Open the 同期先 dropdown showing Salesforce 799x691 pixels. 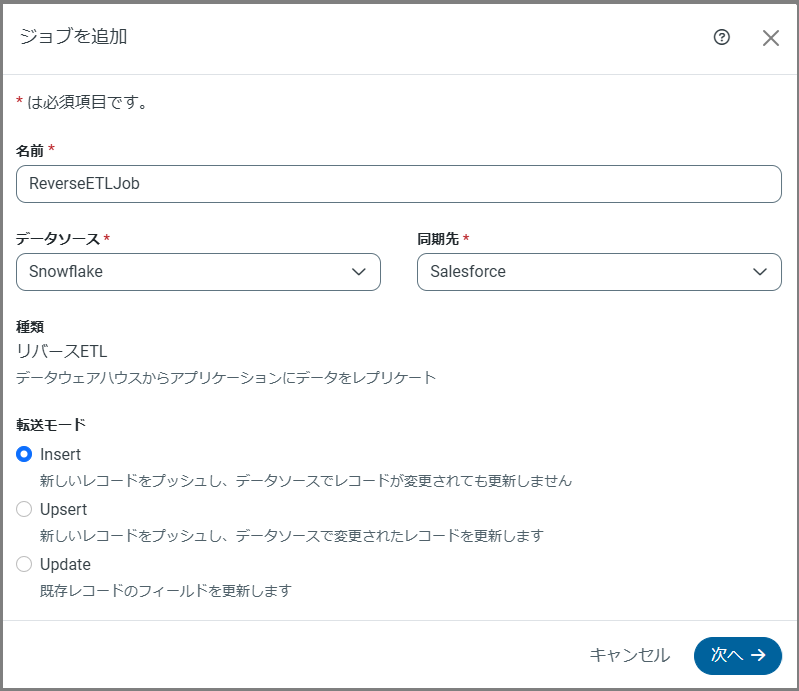(x=598, y=272)
